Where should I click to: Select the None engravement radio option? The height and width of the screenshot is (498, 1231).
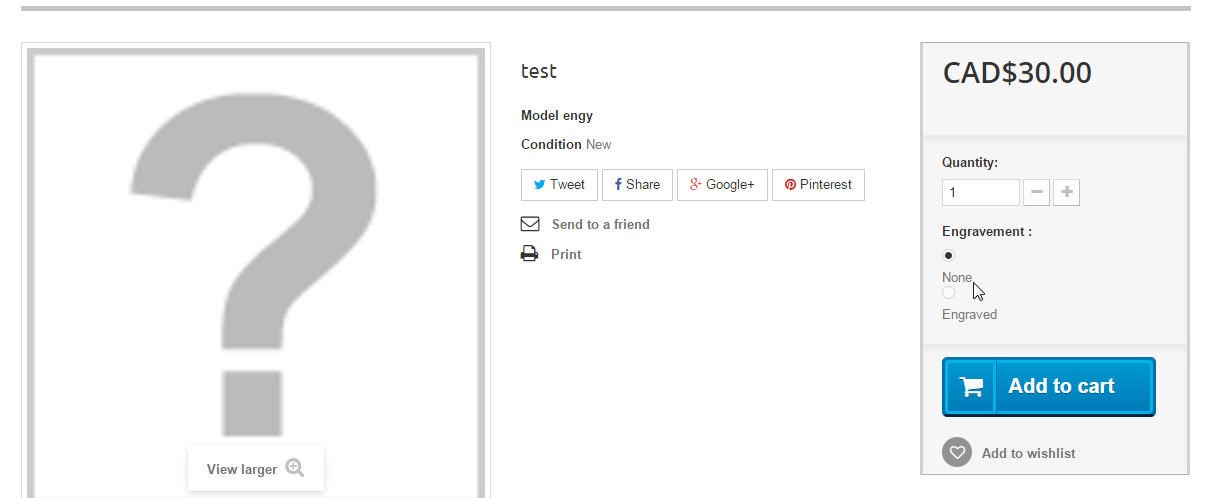(x=949, y=256)
